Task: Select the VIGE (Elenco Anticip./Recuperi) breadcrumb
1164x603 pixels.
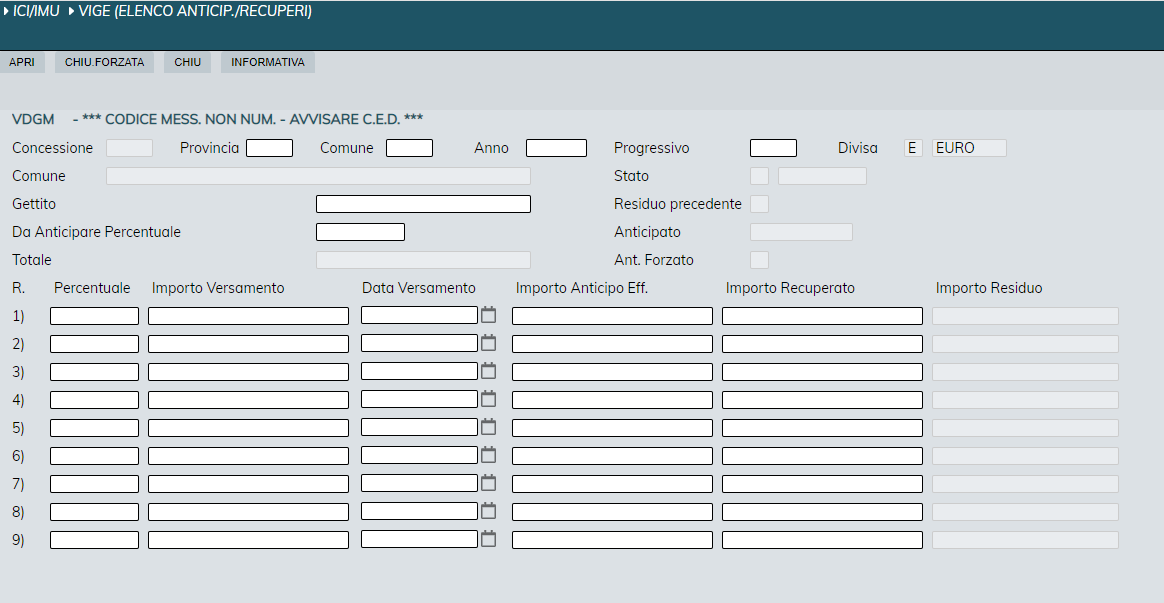Action: point(196,11)
